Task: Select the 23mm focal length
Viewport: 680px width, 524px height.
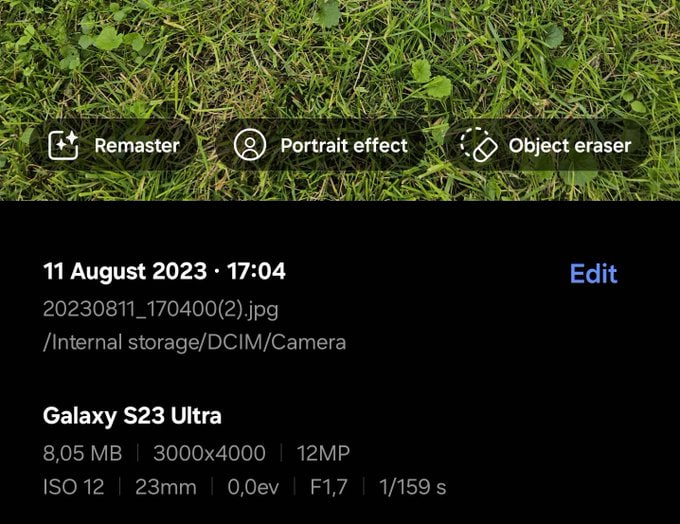Action: (166, 487)
